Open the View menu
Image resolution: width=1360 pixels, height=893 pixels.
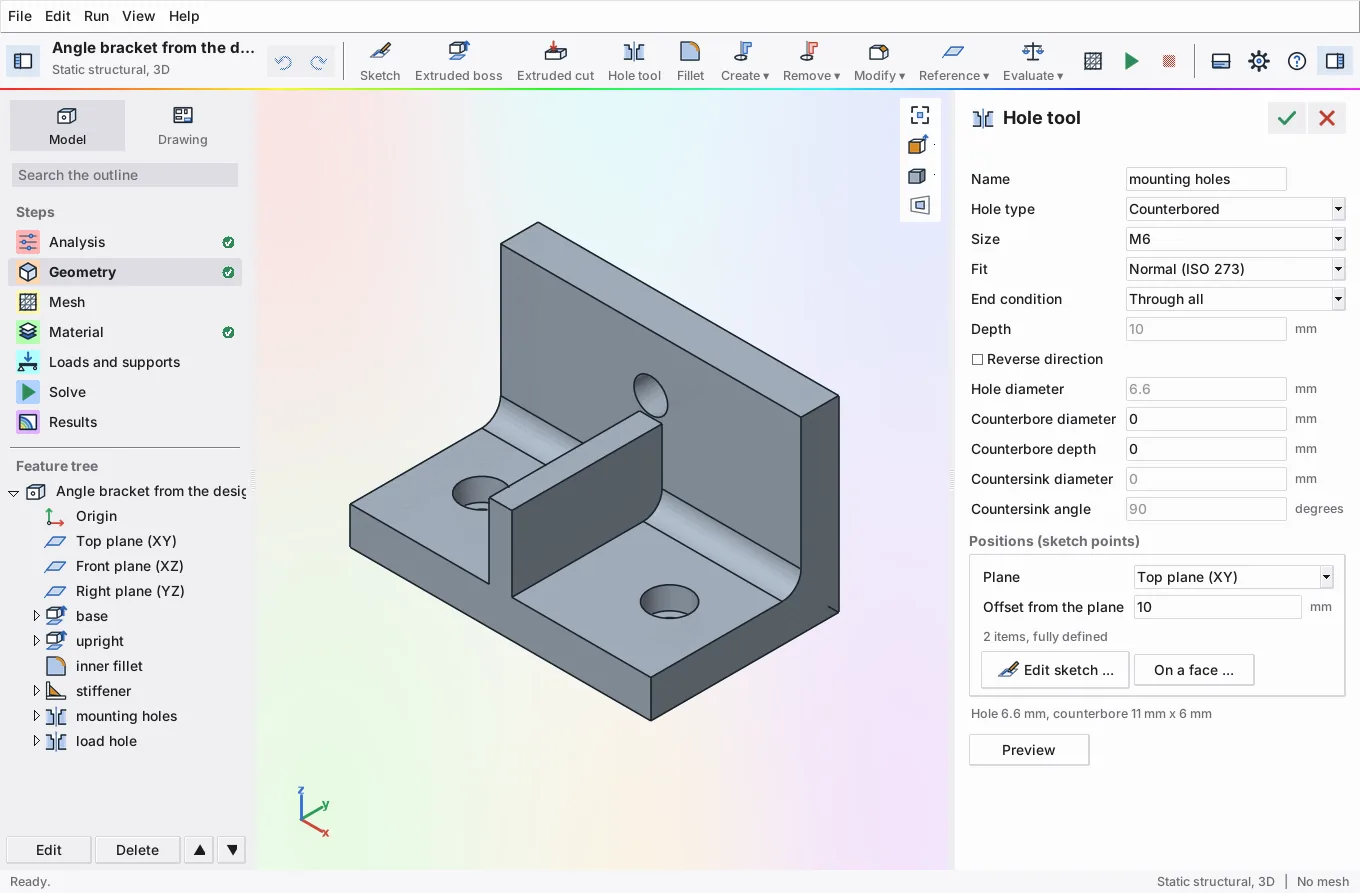[138, 16]
